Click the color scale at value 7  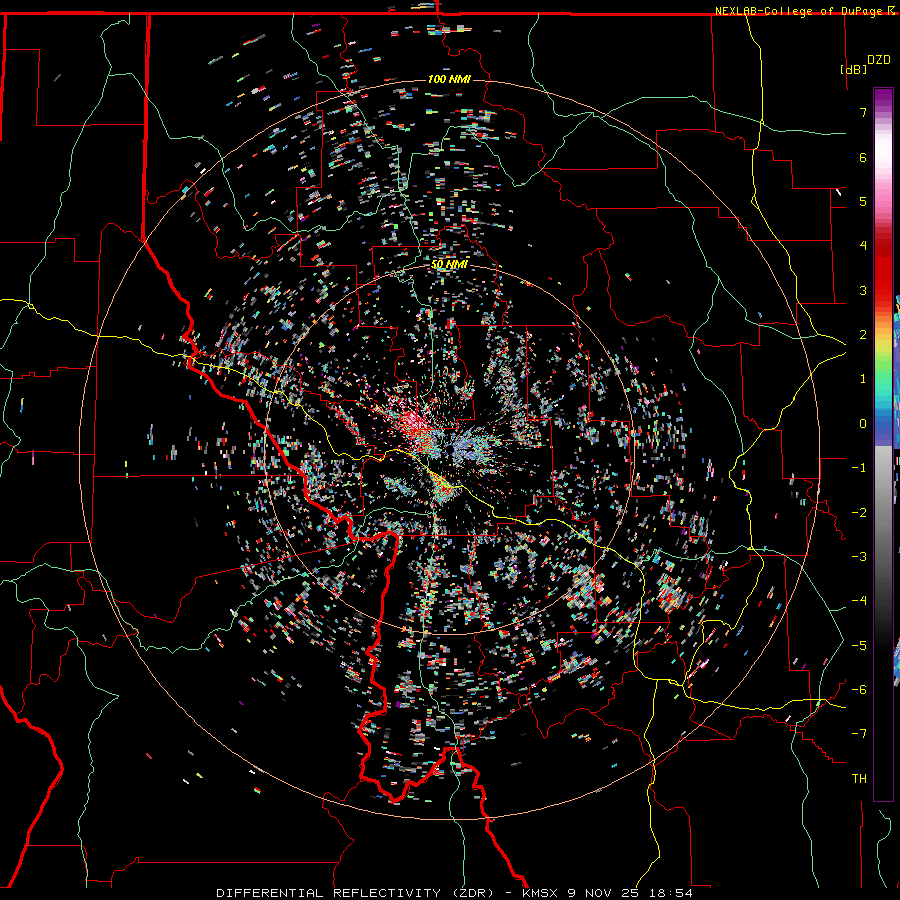click(883, 111)
